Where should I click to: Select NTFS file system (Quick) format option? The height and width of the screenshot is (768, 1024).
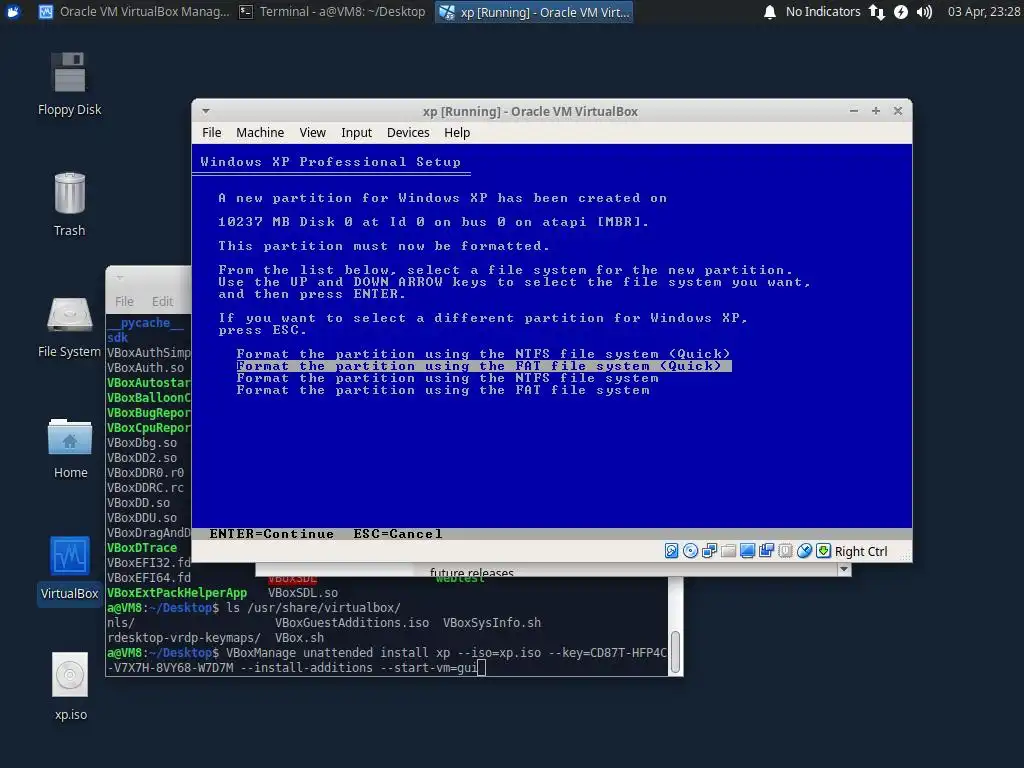483,354
